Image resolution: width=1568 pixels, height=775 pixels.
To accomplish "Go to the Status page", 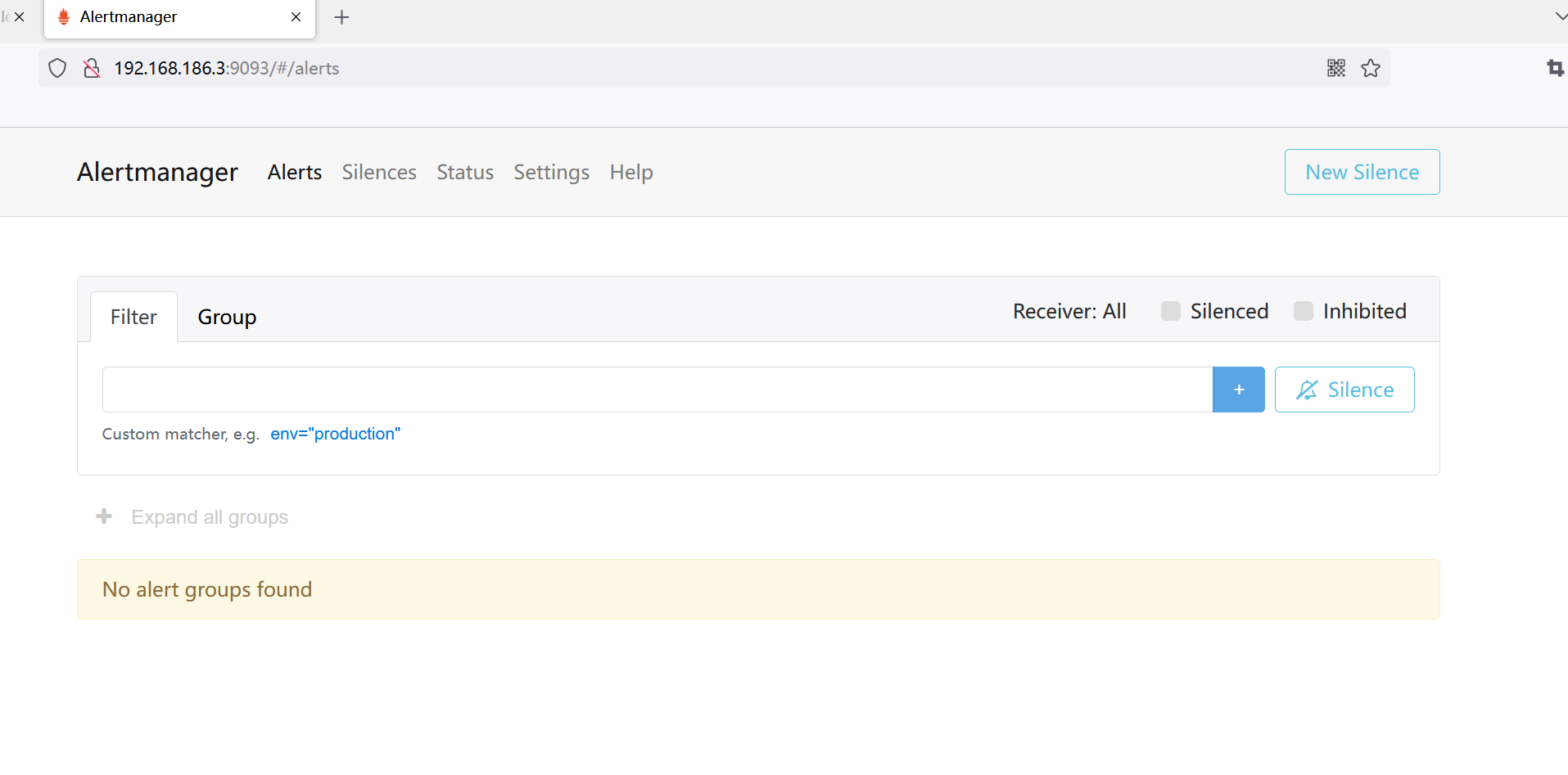I will [x=465, y=172].
